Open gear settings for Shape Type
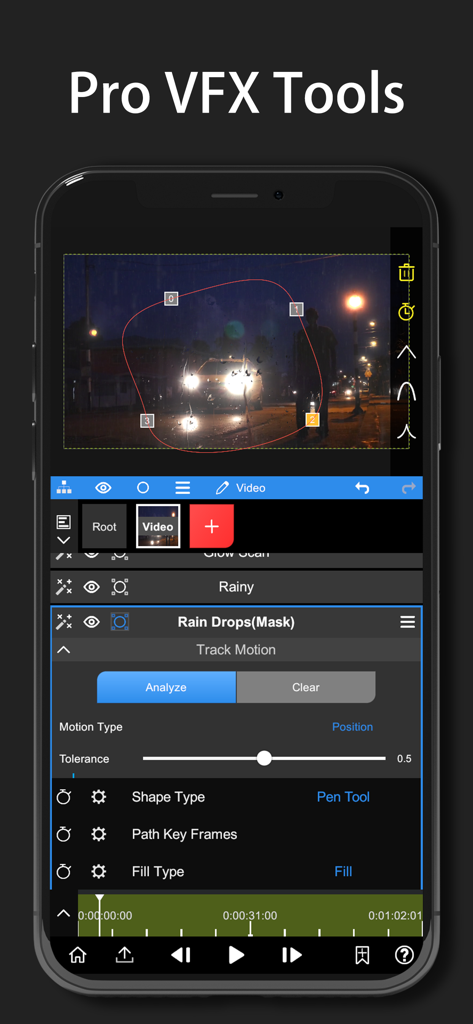The image size is (473, 1024). (x=99, y=797)
